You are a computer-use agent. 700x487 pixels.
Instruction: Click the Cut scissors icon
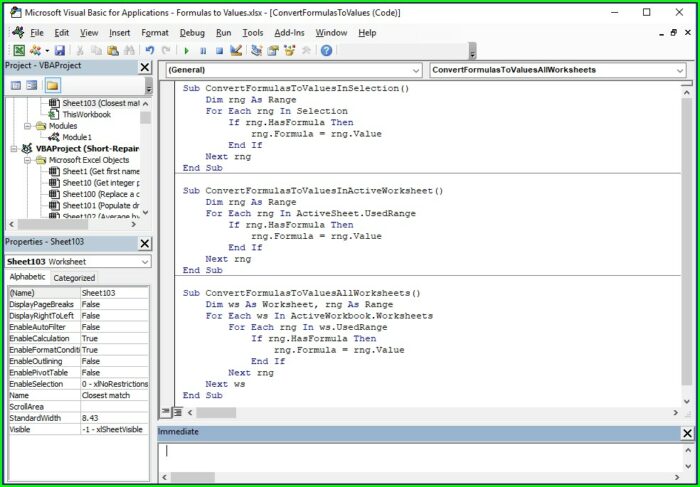[x=80, y=50]
